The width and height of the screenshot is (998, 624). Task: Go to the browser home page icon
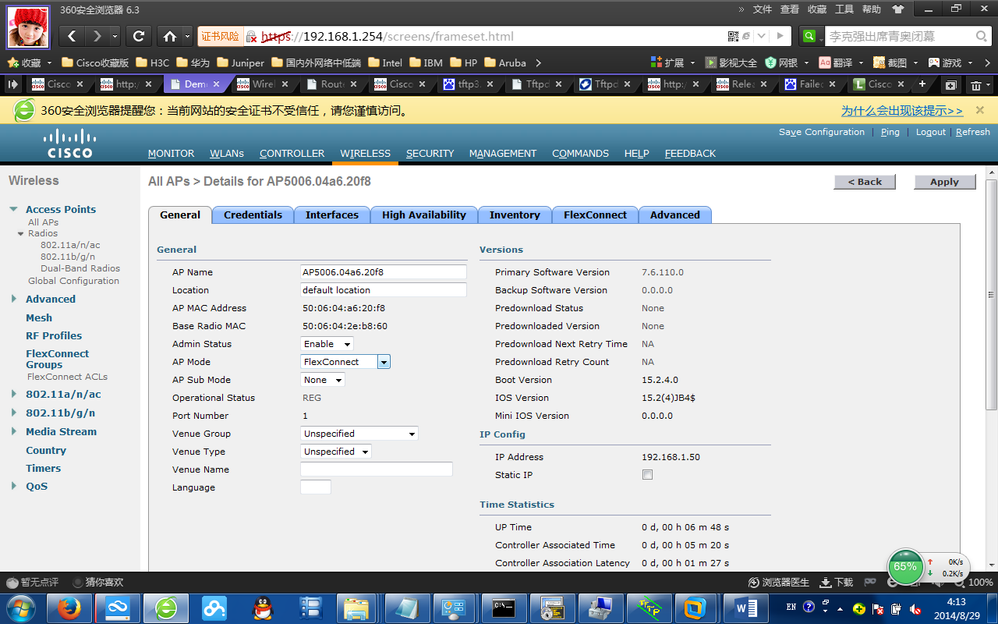(170, 36)
